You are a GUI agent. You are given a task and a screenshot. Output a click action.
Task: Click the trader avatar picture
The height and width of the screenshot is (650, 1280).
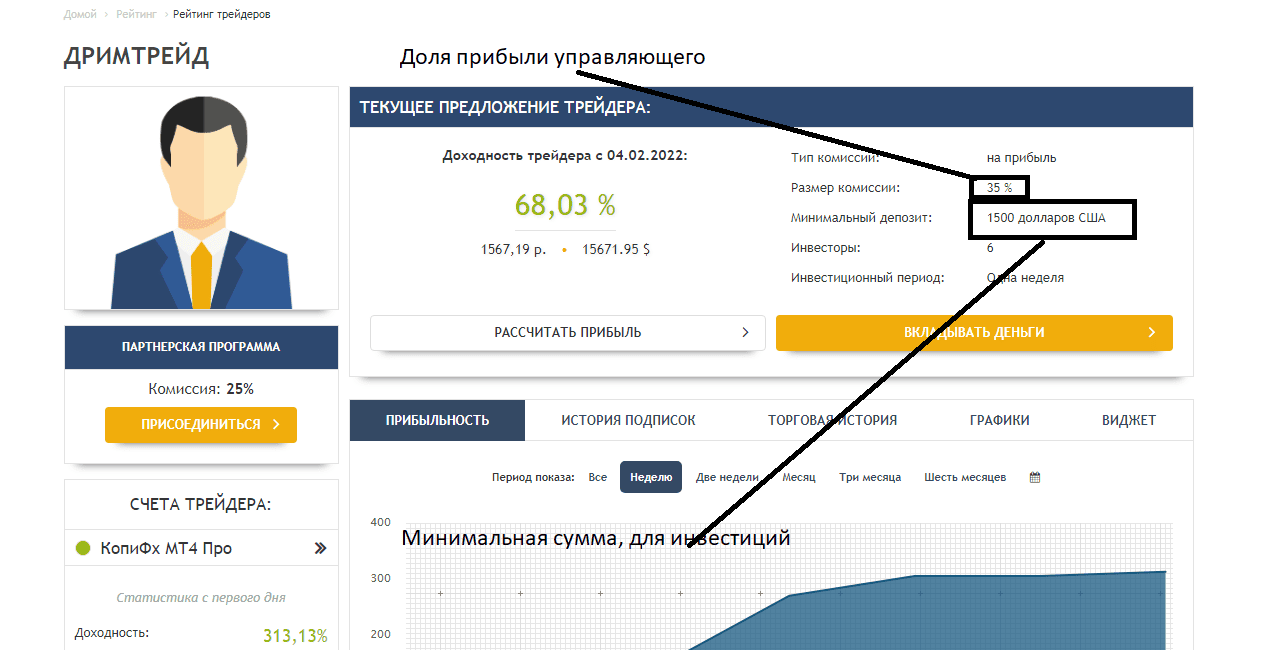click(x=202, y=198)
